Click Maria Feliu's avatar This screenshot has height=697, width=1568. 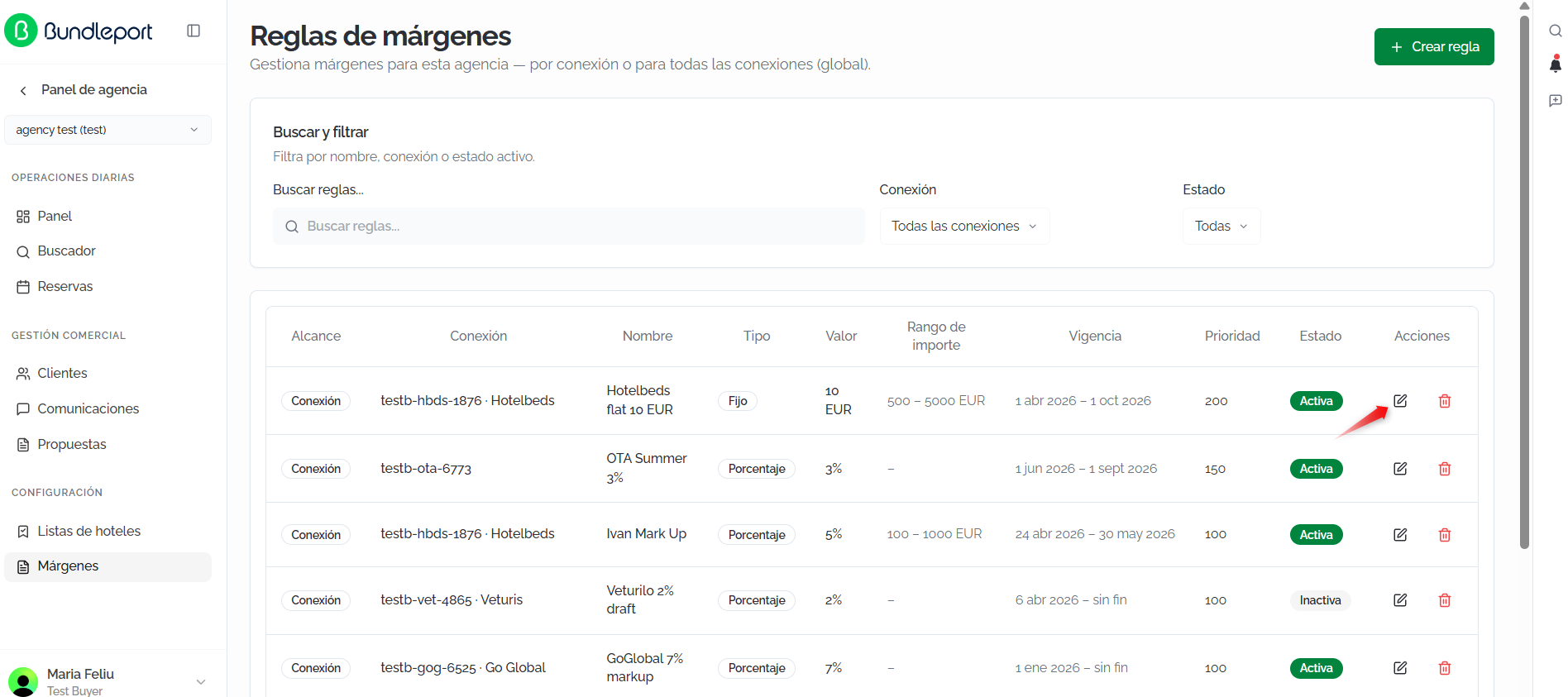[x=23, y=681]
